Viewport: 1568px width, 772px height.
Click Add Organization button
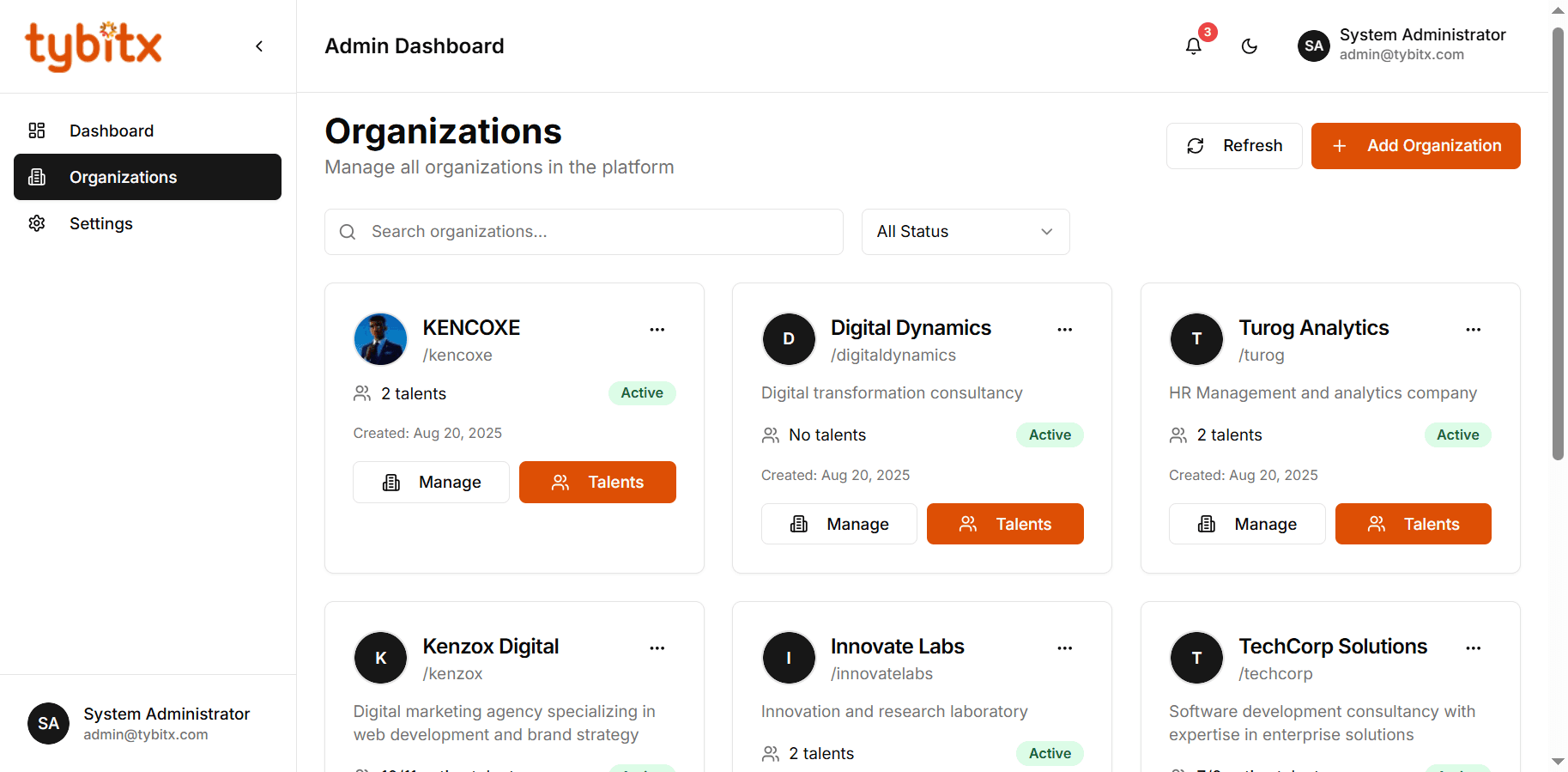pos(1416,146)
